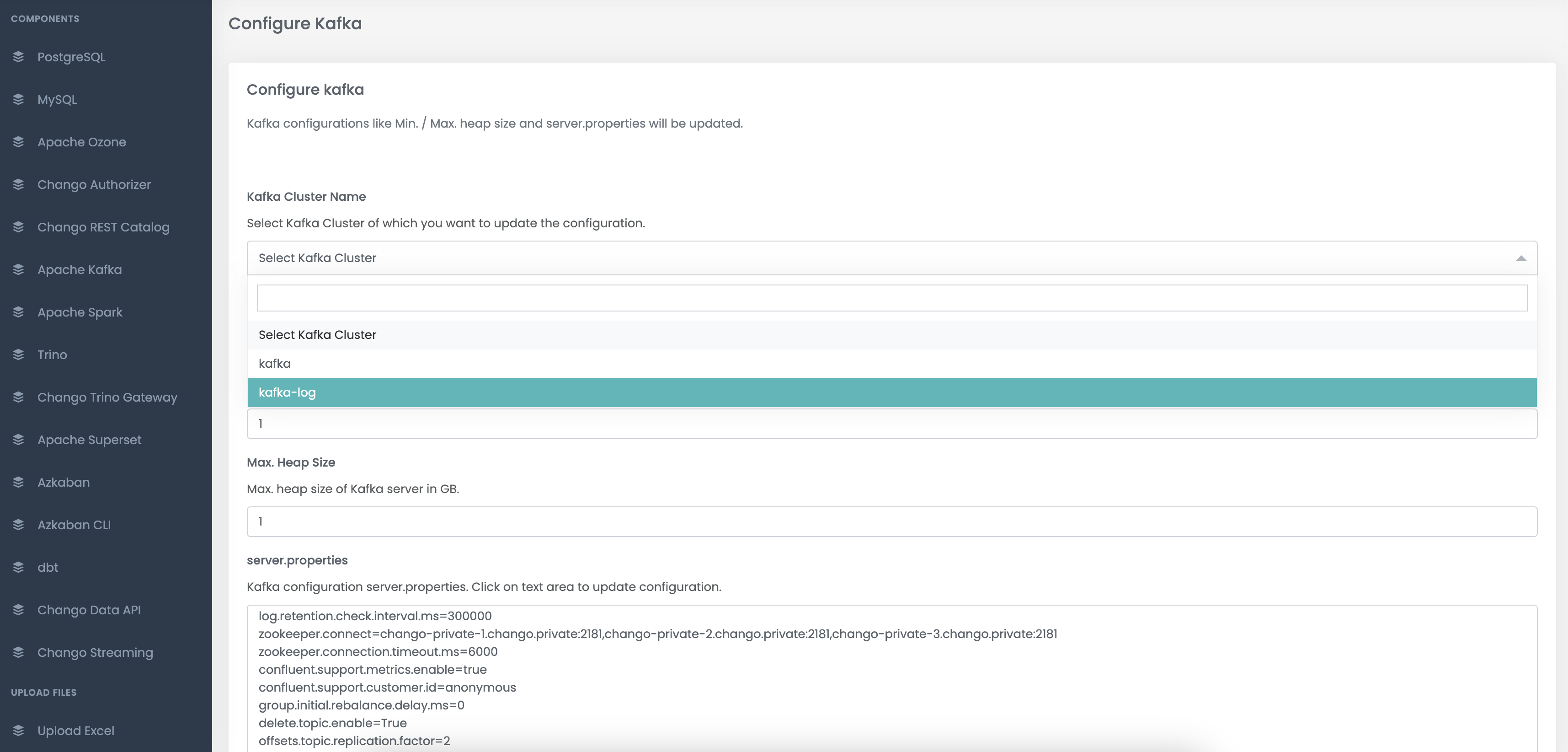Click the 'confluent.support.customer.id=anonymous' line
The height and width of the screenshot is (752, 1568).
(x=387, y=687)
